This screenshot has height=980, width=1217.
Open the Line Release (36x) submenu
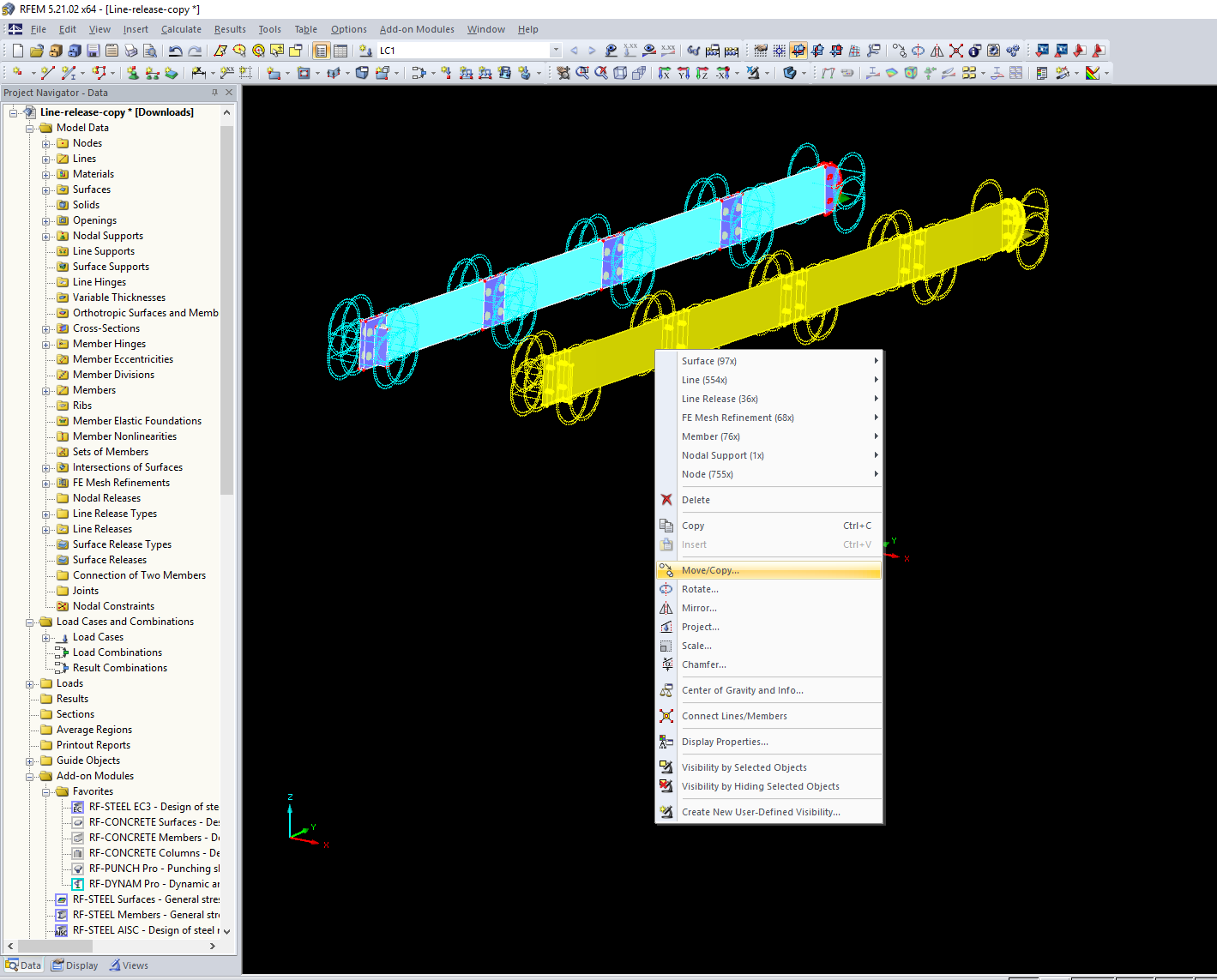[769, 399]
